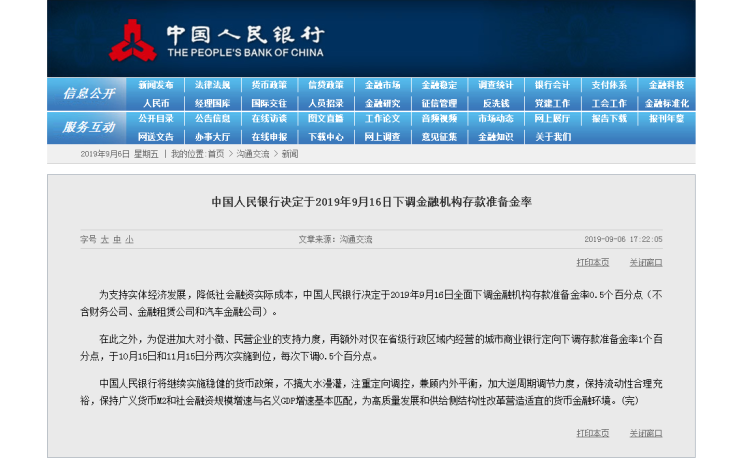Viewport: 740px width, 464px height.
Task: Go to 首页 in the breadcrumb
Action: click(x=216, y=154)
